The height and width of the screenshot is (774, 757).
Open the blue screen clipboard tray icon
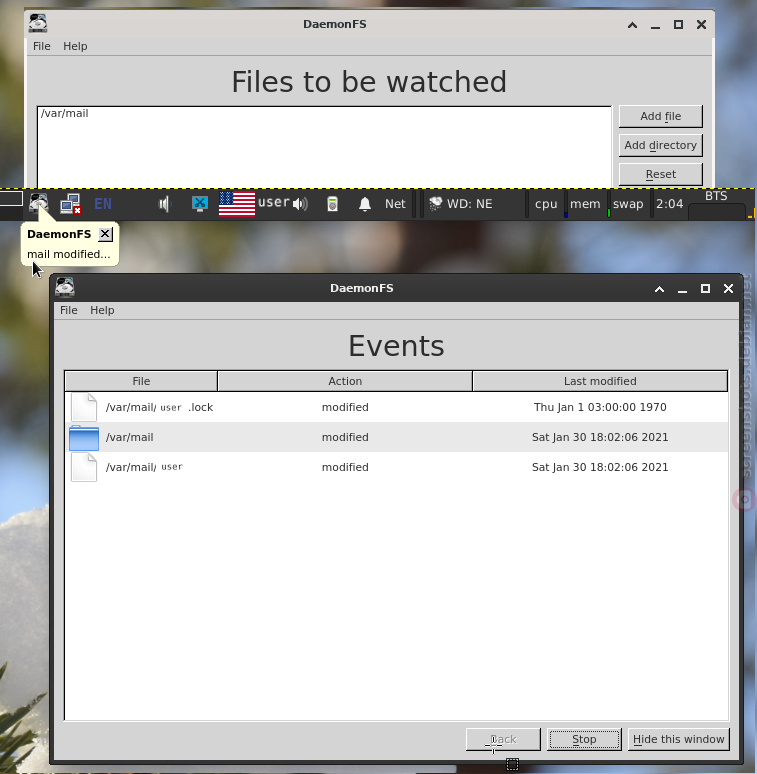199,203
